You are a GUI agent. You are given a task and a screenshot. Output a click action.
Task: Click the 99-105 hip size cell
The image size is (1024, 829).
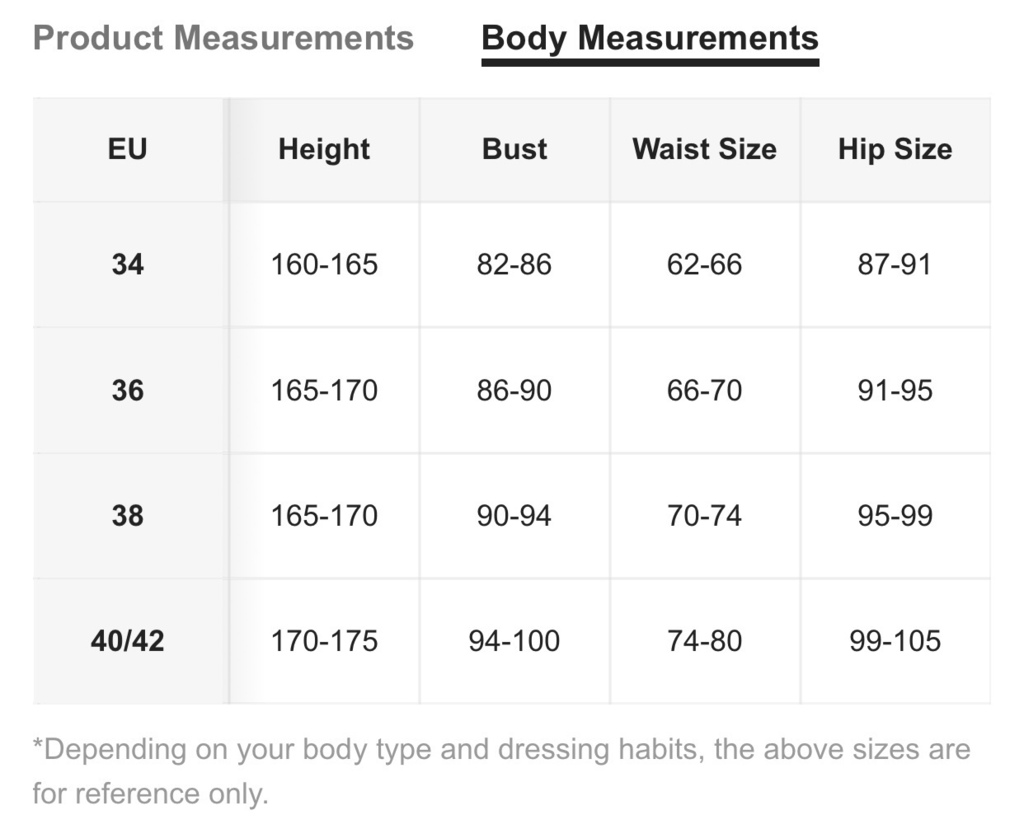click(895, 641)
